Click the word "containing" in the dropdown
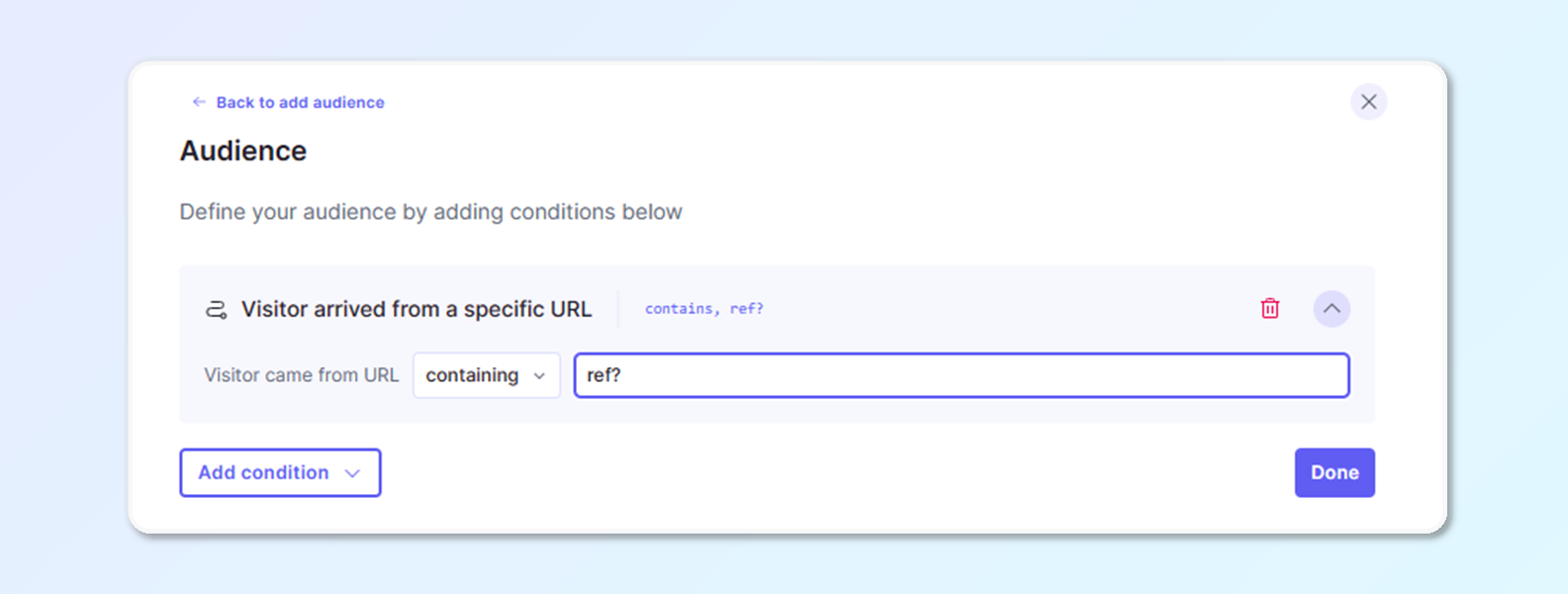 pyautogui.click(x=472, y=375)
